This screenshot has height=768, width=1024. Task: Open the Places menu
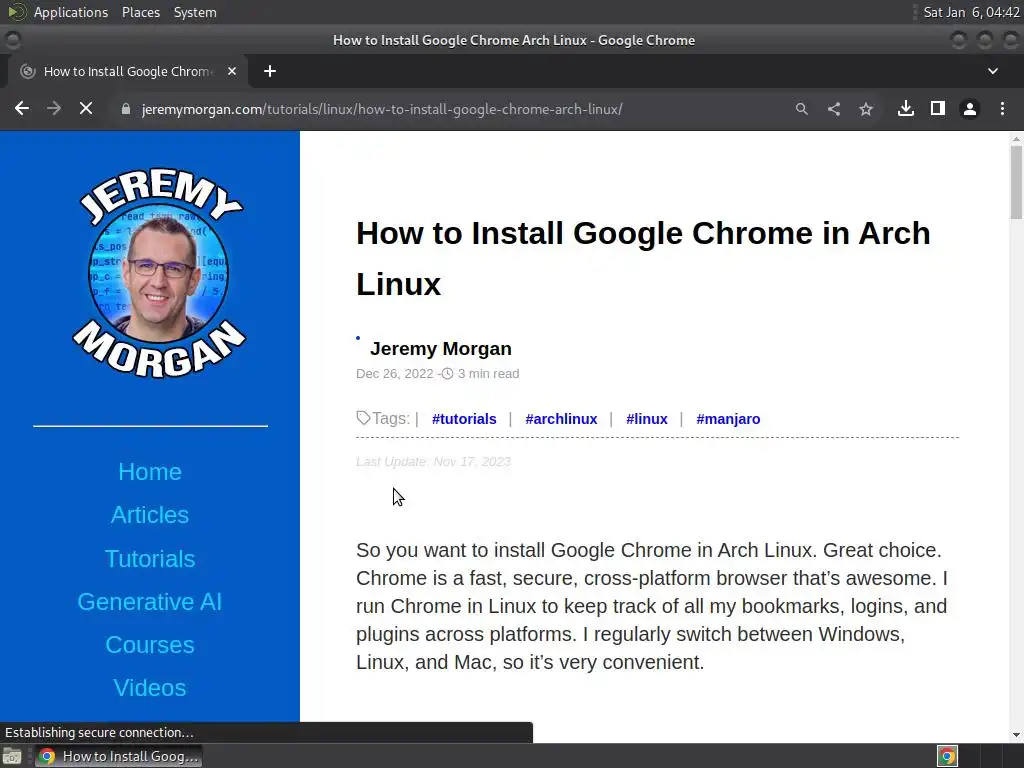tap(140, 12)
